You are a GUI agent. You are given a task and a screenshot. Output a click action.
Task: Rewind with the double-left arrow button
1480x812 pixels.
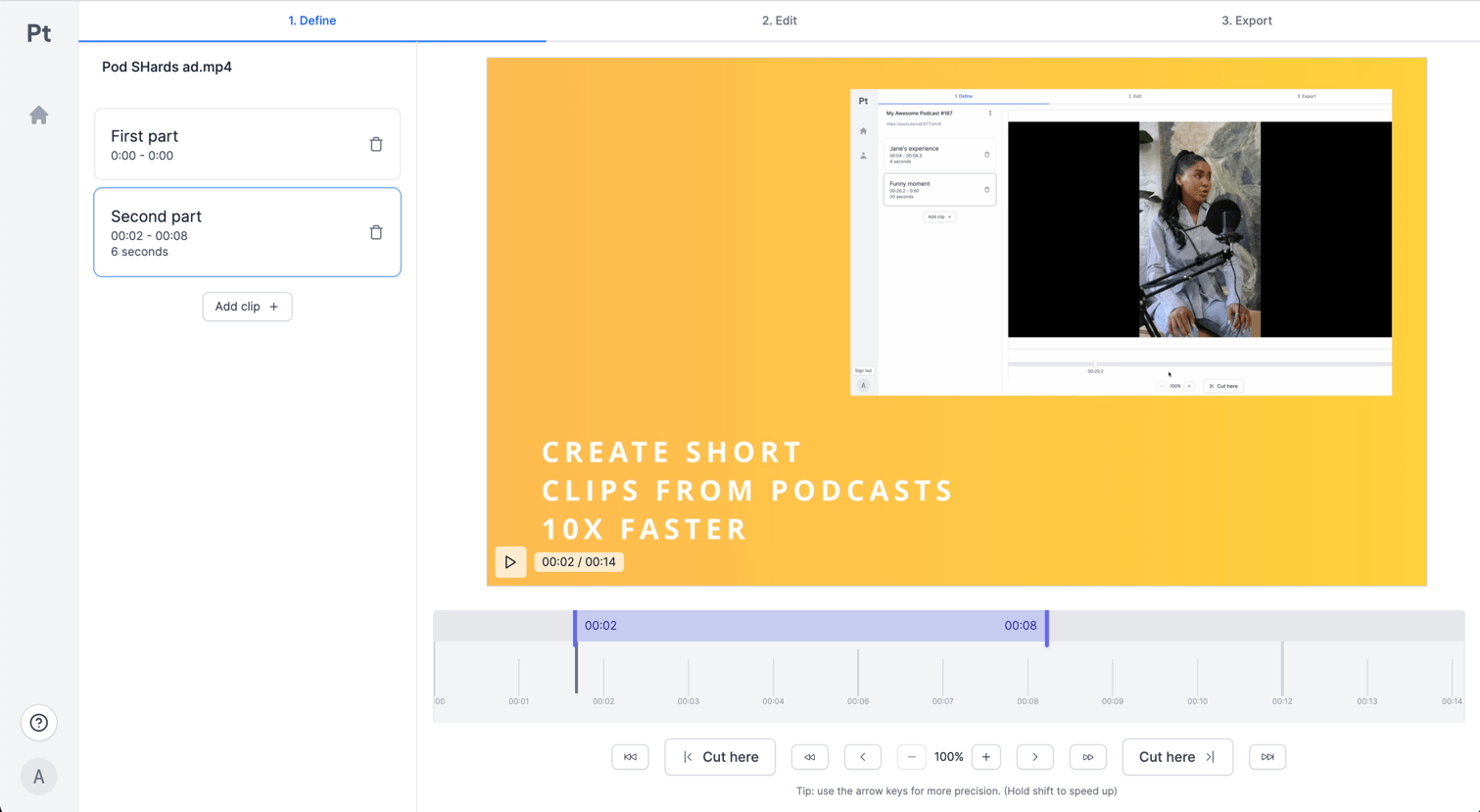tap(810, 757)
